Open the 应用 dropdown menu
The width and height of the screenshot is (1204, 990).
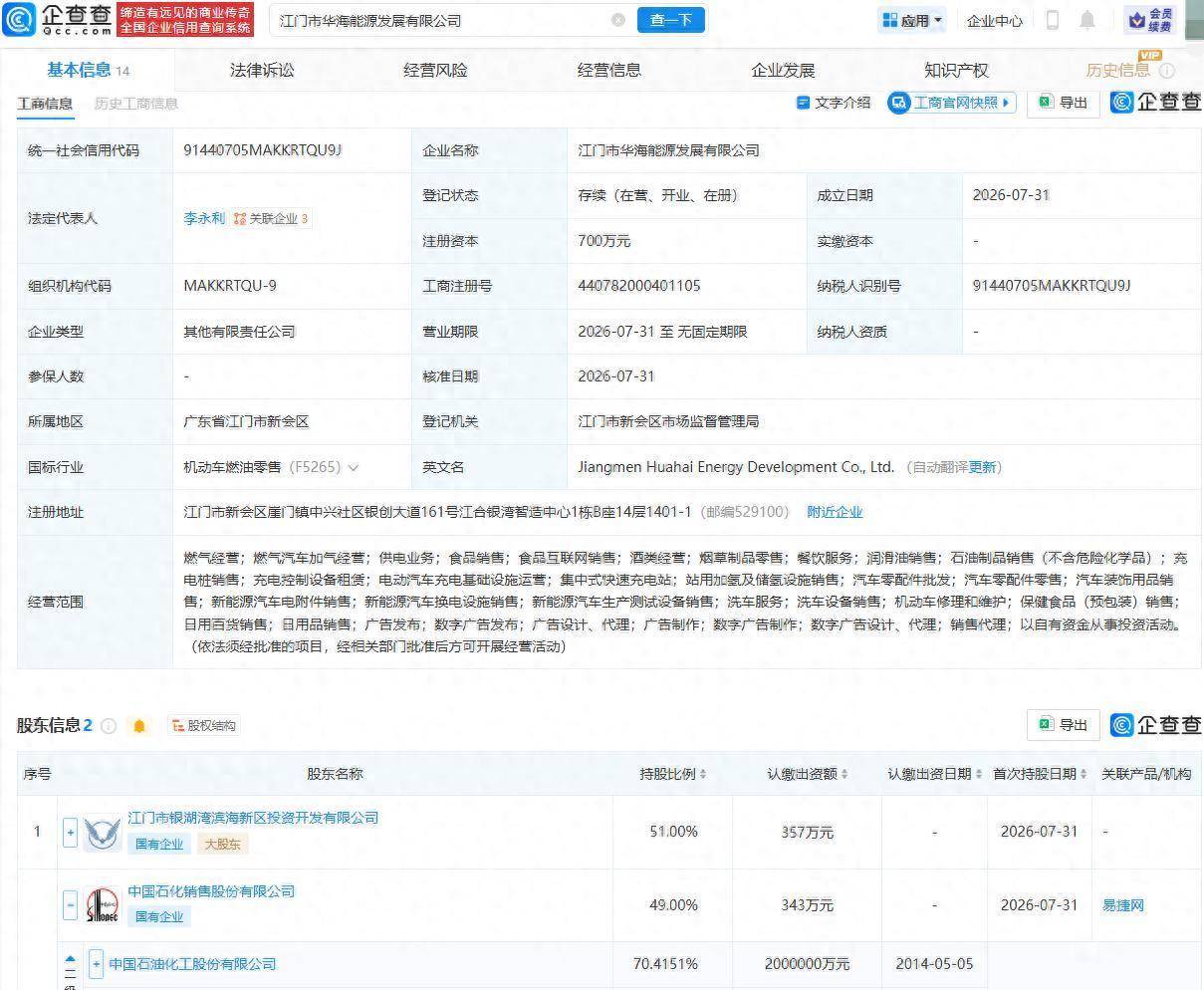tap(912, 20)
